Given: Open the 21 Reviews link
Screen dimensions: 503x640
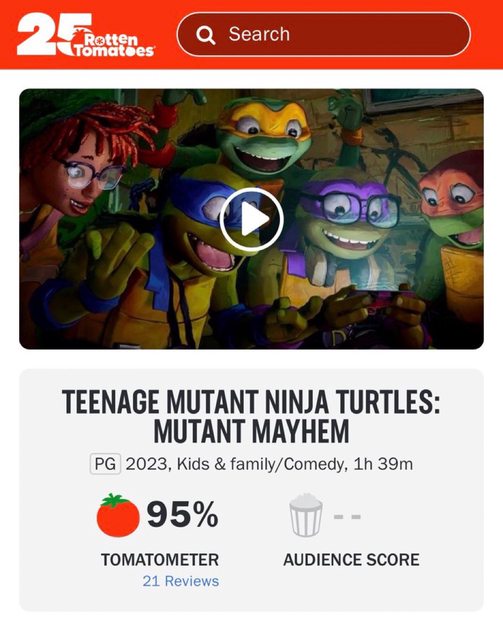Looking at the screenshot, I should click(x=180, y=581).
